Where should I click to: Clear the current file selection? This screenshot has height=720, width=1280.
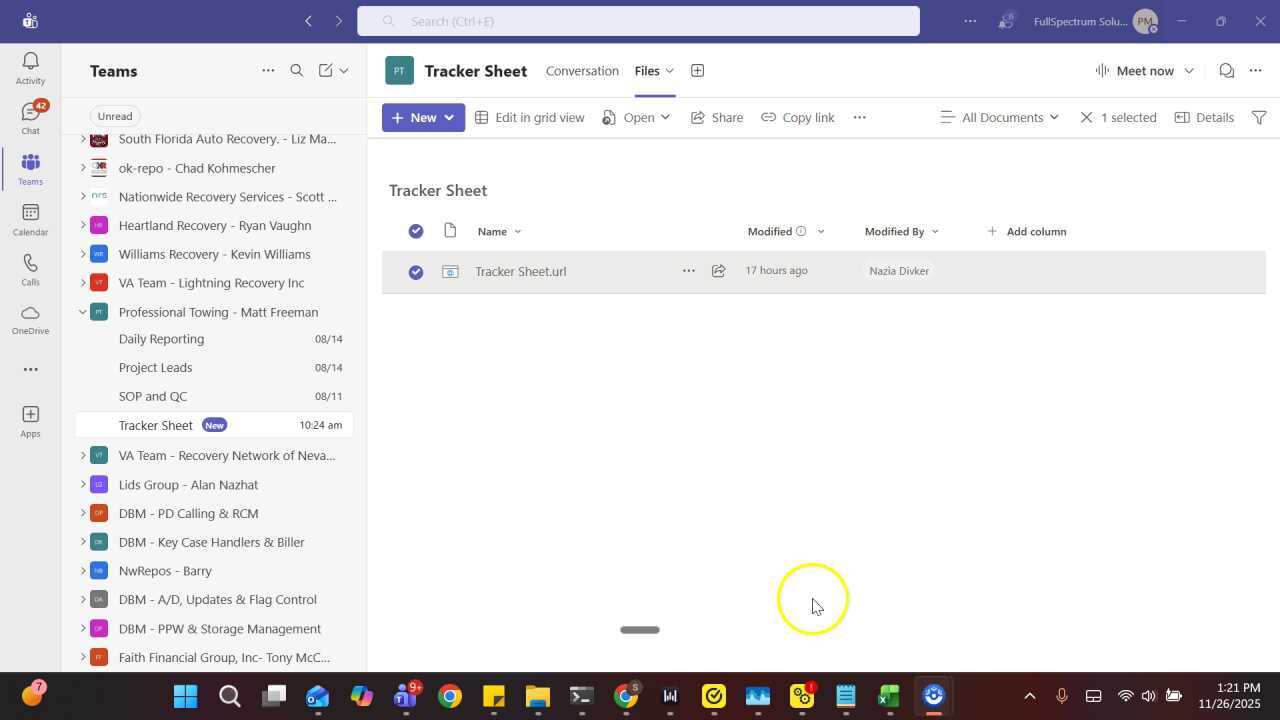(x=1086, y=118)
